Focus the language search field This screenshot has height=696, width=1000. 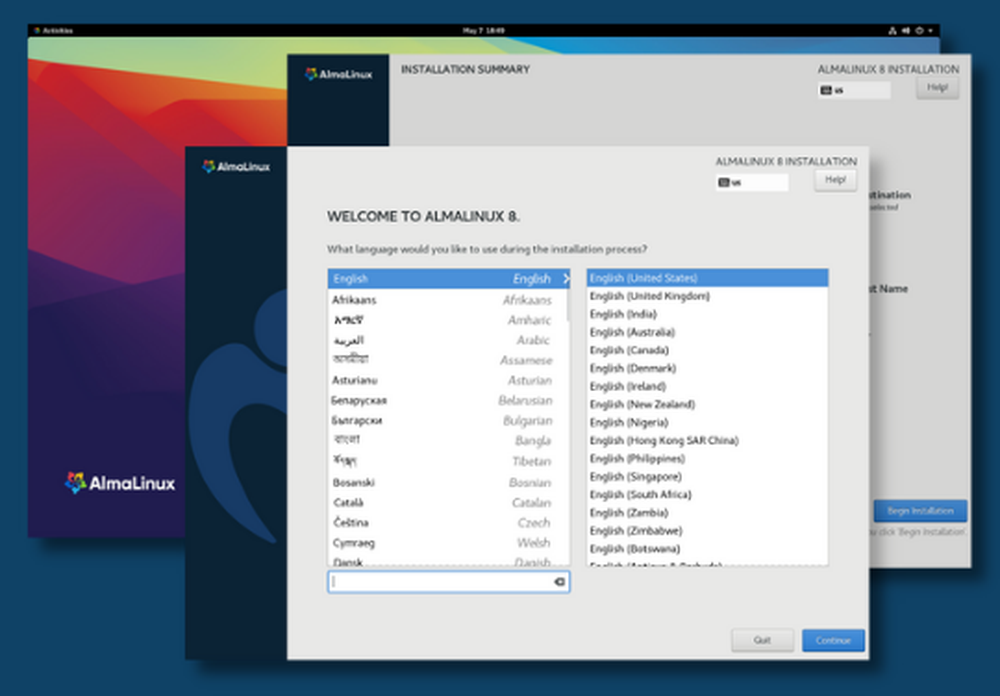448,582
